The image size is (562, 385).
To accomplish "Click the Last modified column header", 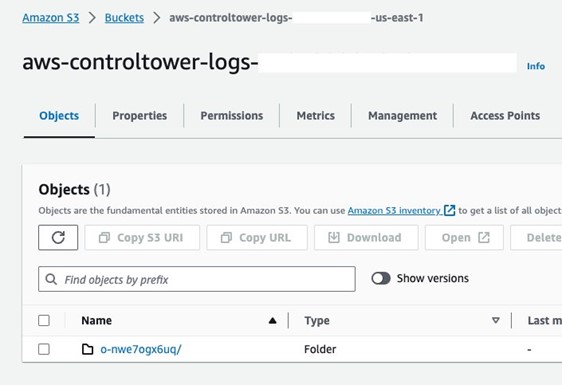I will point(544,320).
